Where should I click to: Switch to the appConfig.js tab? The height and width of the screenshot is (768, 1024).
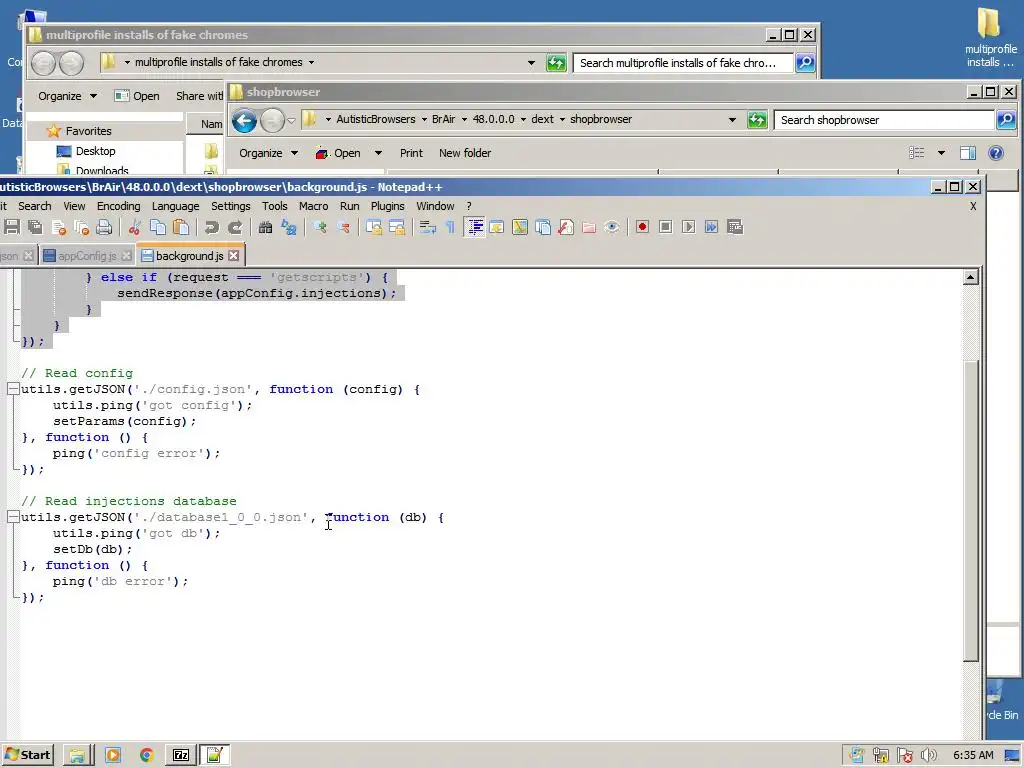tap(86, 256)
